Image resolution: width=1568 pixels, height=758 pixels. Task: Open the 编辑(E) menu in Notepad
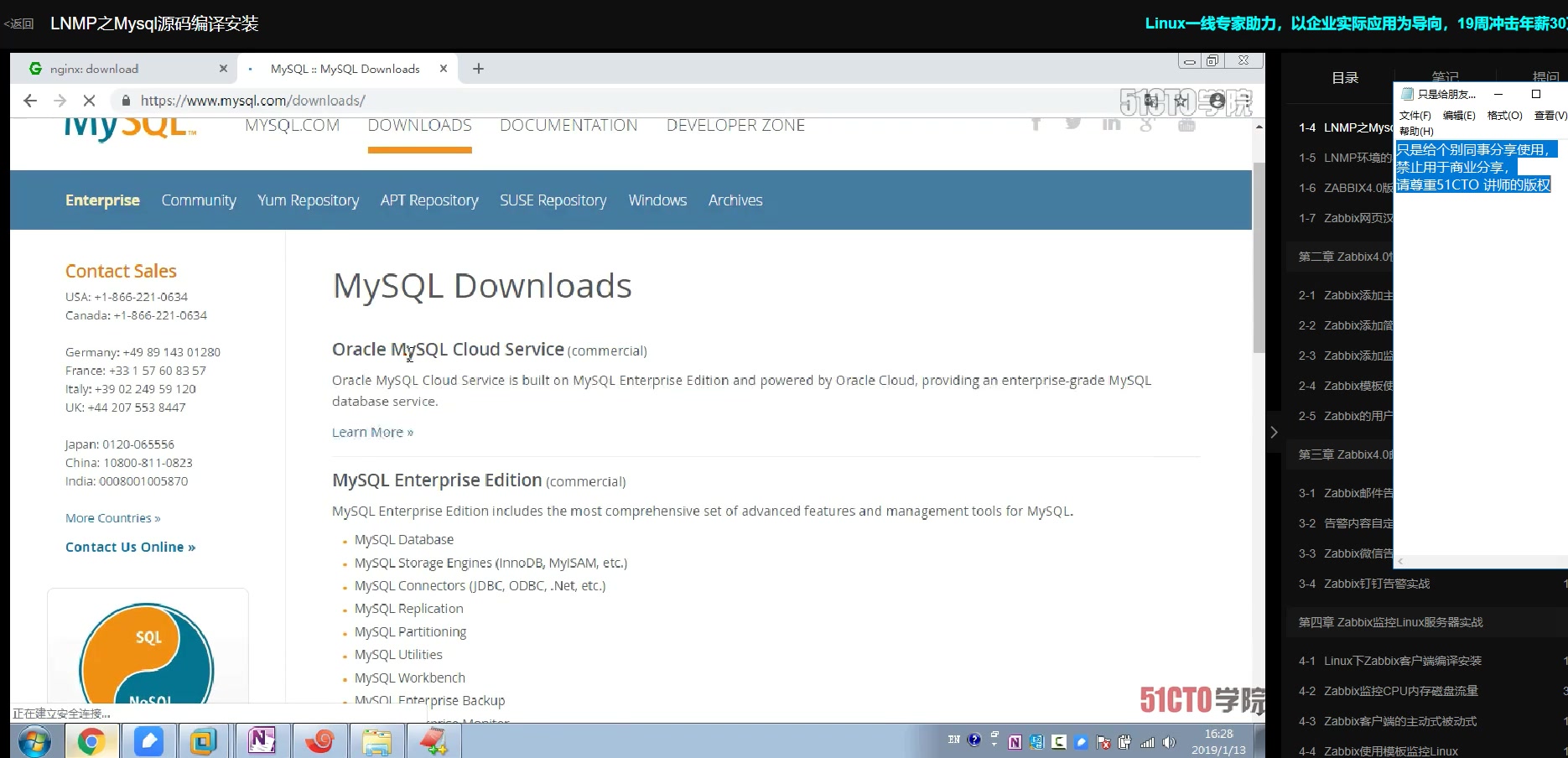(x=1459, y=116)
